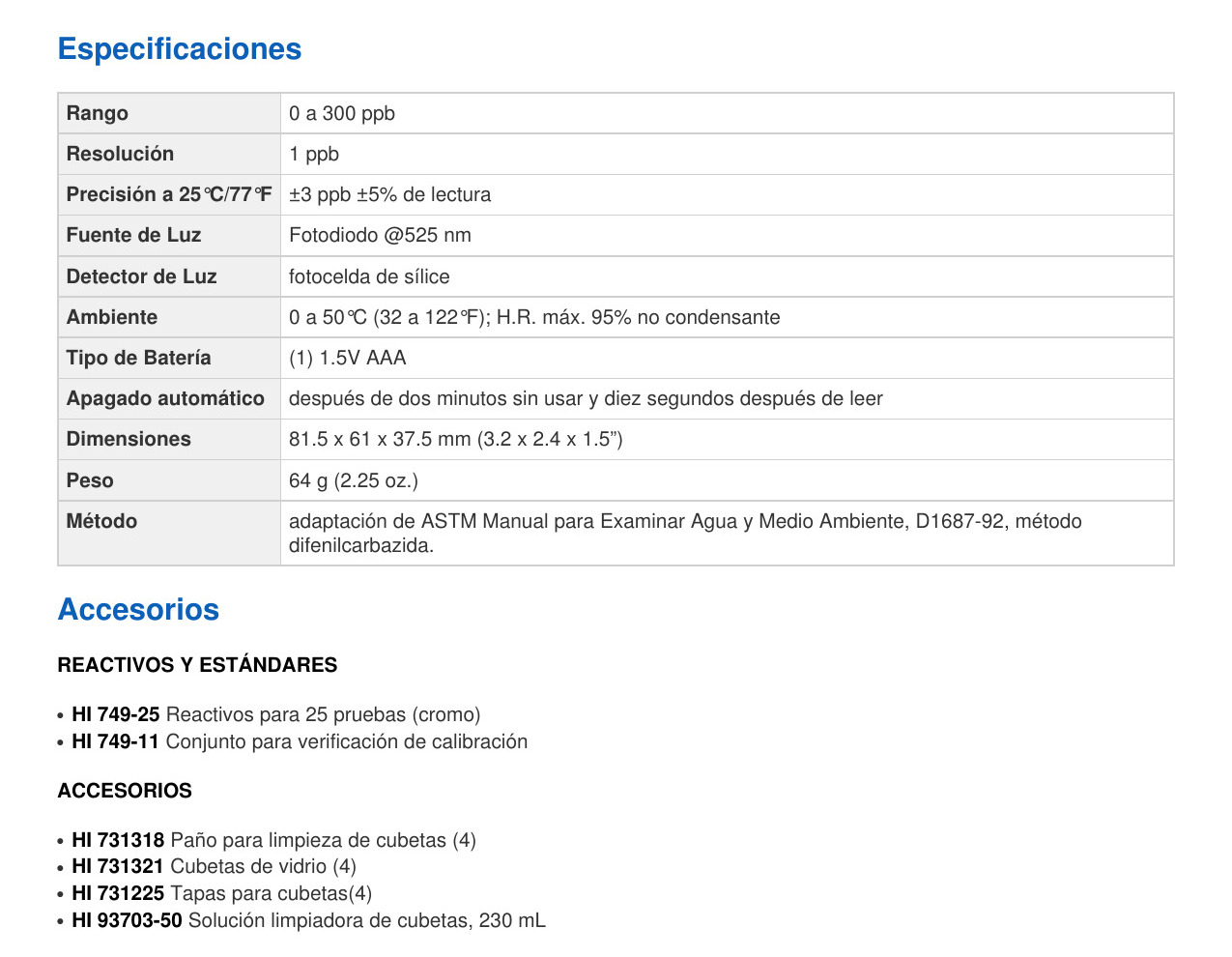The width and height of the screenshot is (1232, 957).
Task: Open the HI 749-11 calibration set item
Action: (x=300, y=741)
